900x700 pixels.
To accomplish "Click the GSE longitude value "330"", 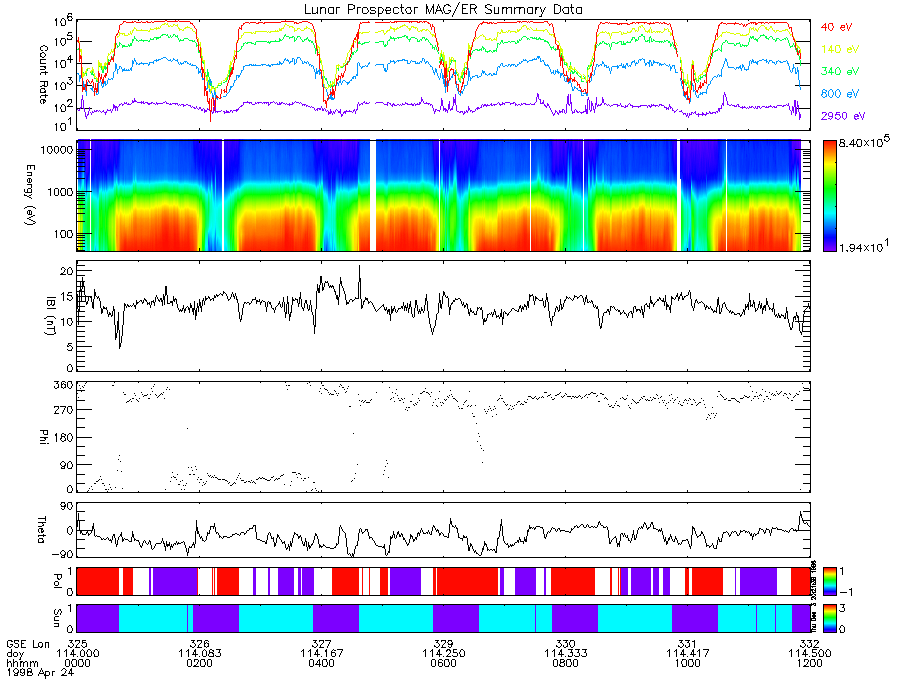I will (x=565, y=644).
